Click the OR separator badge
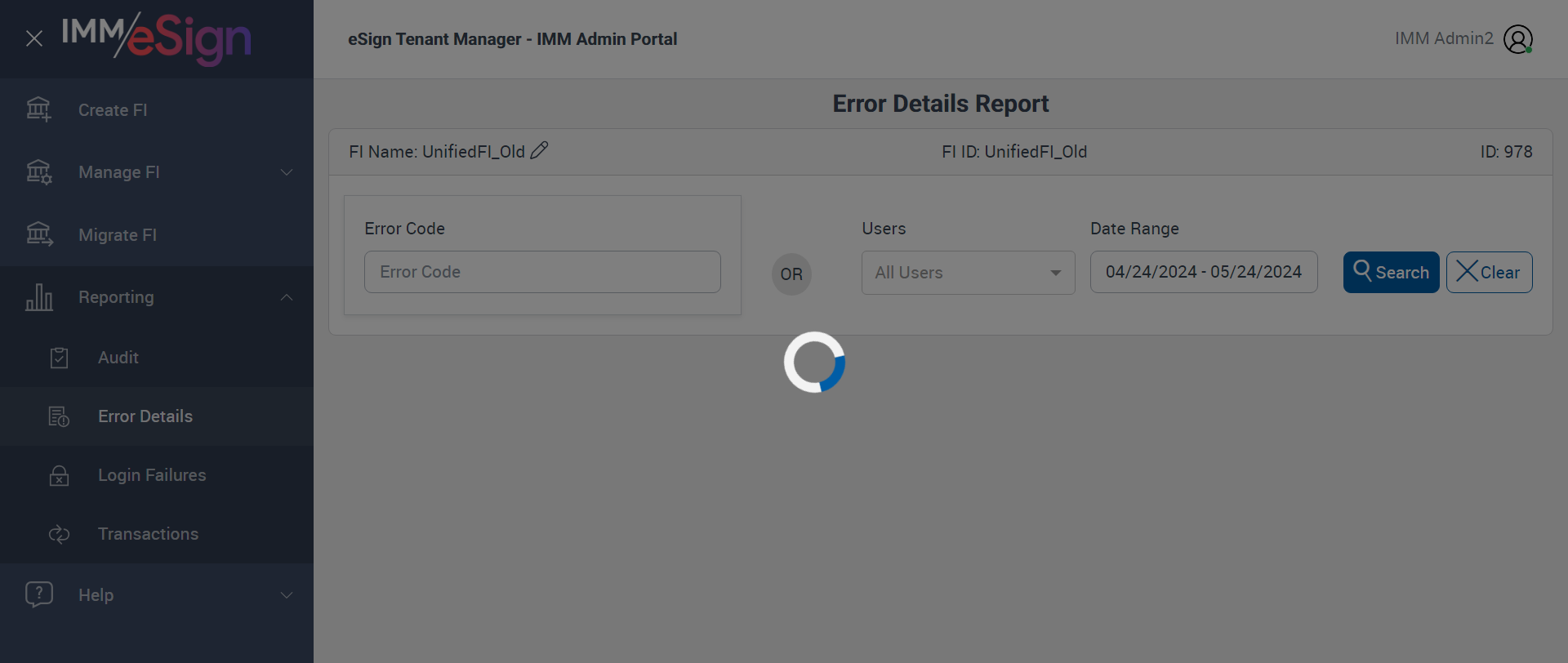 [791, 274]
